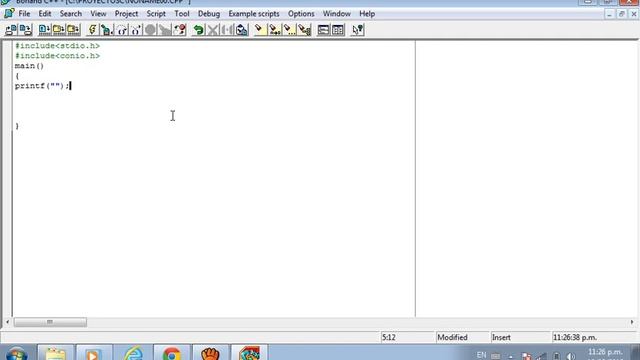This screenshot has height=360, width=640.
Task: Open the Search menu
Action: coord(71,13)
